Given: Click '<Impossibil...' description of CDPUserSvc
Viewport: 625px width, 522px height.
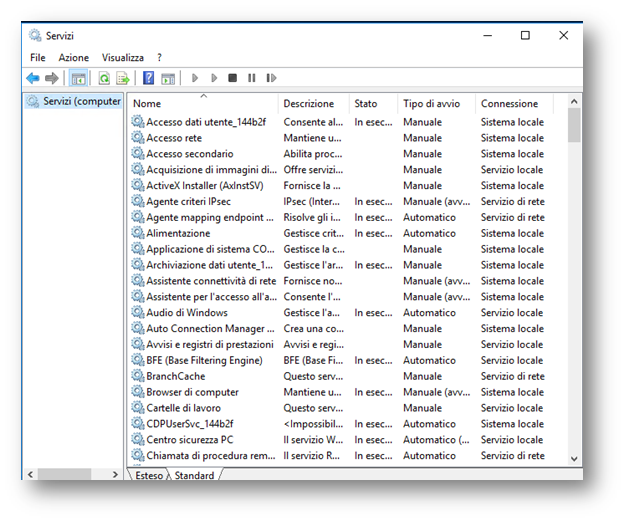Looking at the screenshot, I should [313, 424].
